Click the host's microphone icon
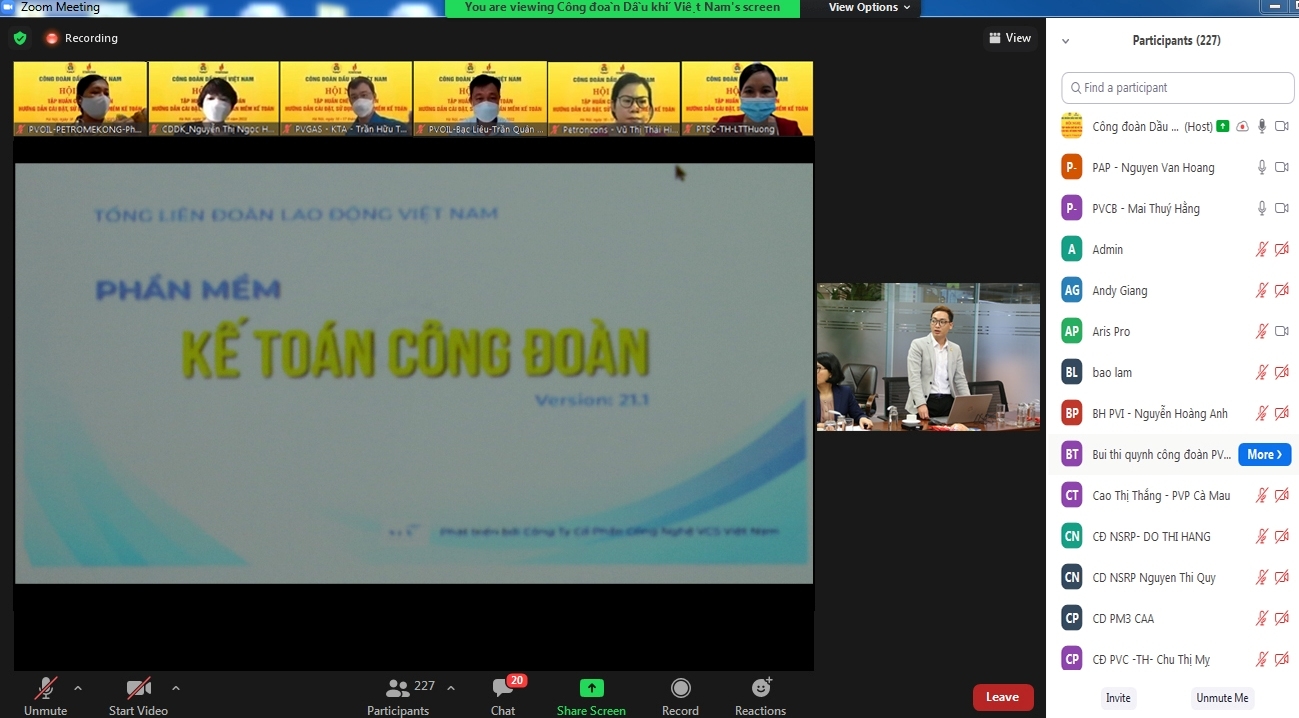Screen dimensions: 1299x718 tap(1262, 127)
